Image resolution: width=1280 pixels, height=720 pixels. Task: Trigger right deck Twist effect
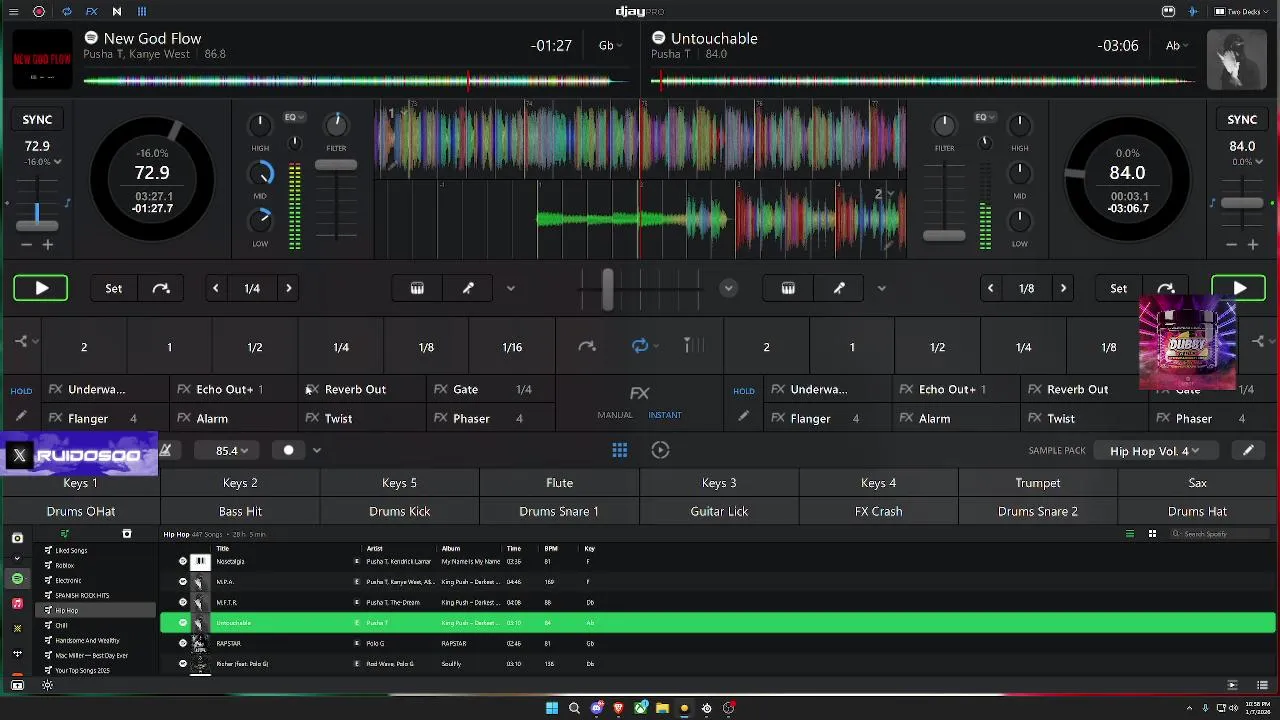(x=1084, y=418)
